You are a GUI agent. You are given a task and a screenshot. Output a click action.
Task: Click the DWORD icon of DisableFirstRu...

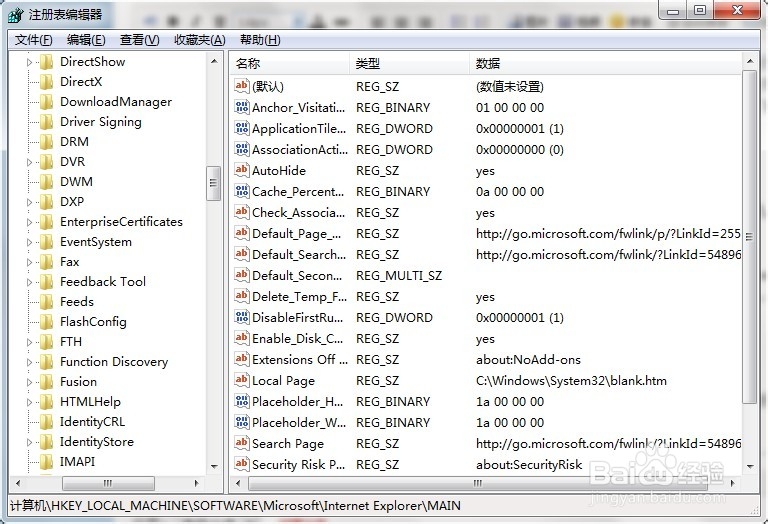pos(242,317)
